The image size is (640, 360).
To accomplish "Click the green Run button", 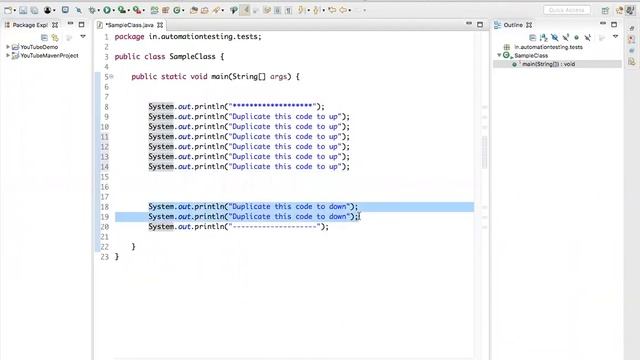I will click(107, 10).
